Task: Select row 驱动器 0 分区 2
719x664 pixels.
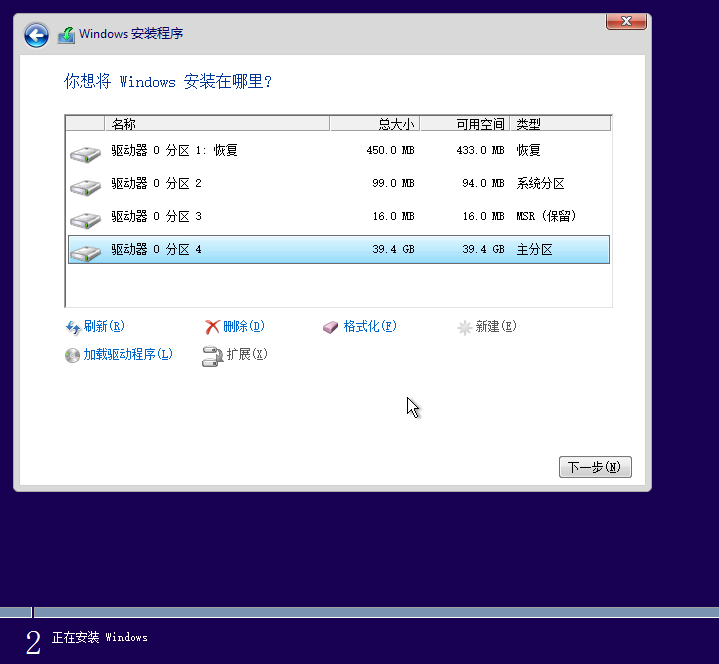Action: [339, 183]
